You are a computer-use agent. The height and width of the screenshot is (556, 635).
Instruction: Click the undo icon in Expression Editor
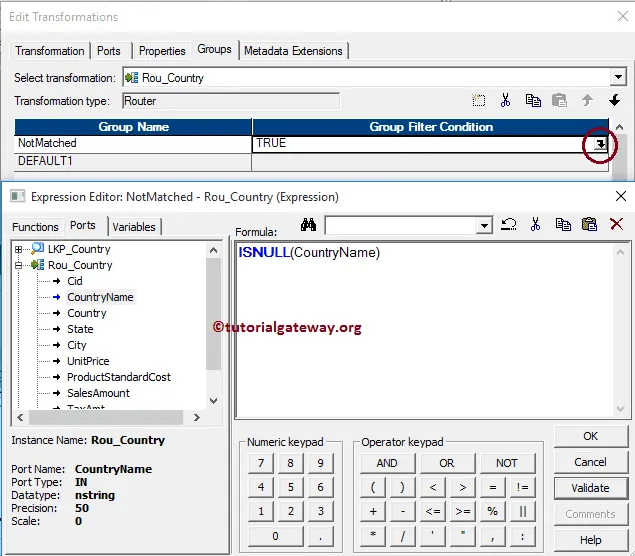pyautogui.click(x=509, y=226)
